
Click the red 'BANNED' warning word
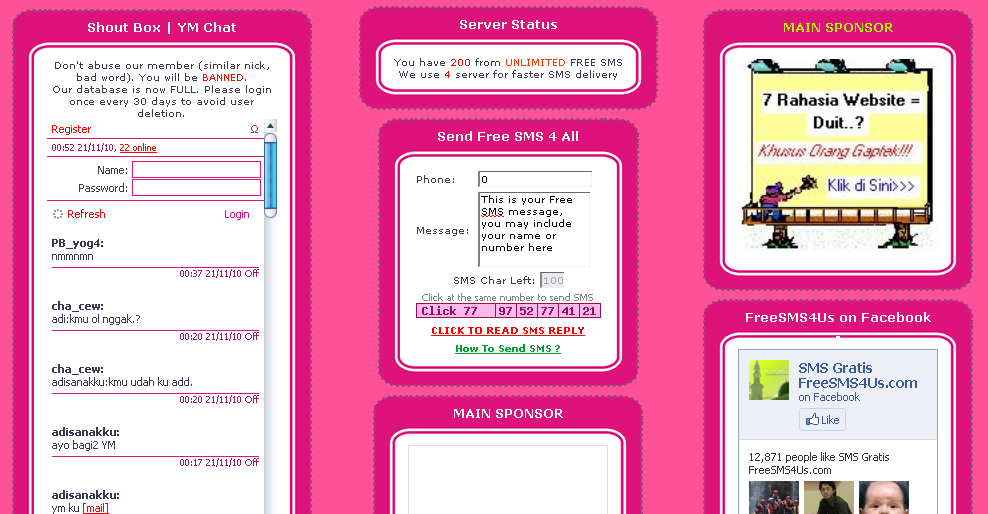[222, 77]
